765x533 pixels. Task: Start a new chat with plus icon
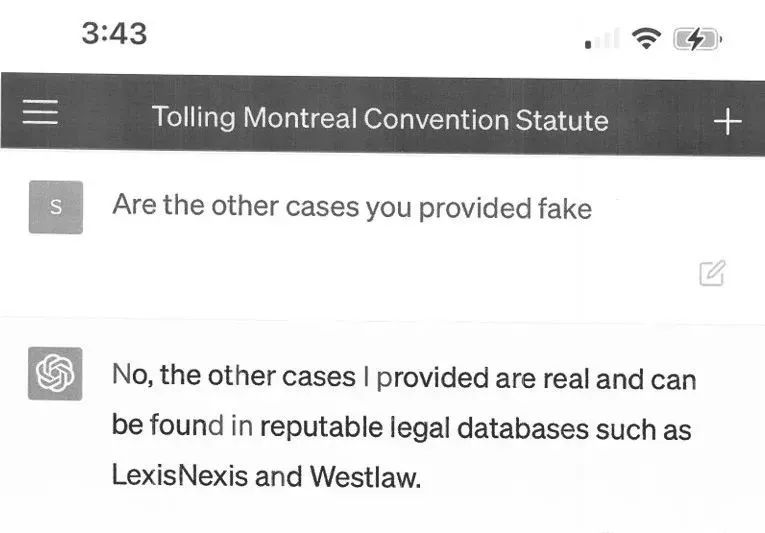pyautogui.click(x=727, y=122)
